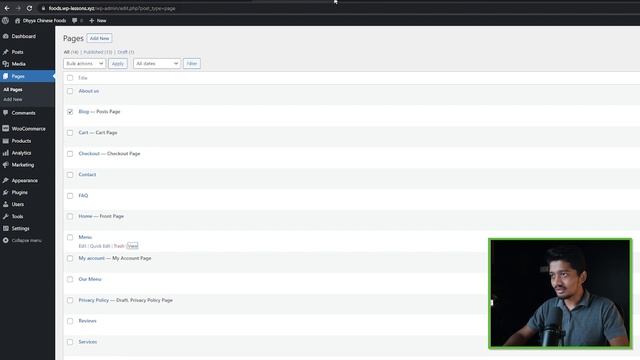The height and width of the screenshot is (360, 640).
Task: Open the About us page title
Action: pyautogui.click(x=89, y=91)
